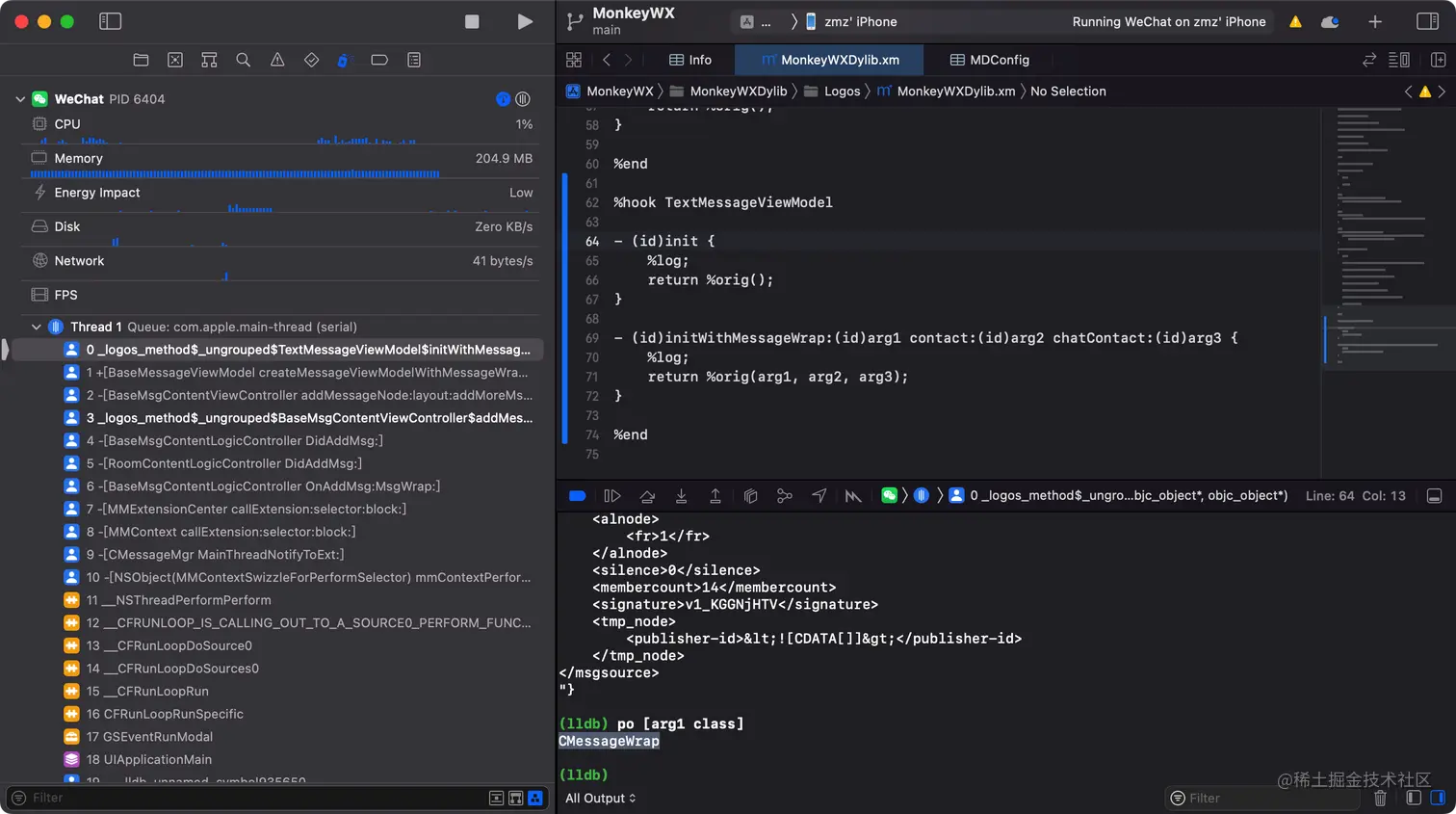Go back in editor history
The width and height of the screenshot is (1456, 814).
click(x=607, y=60)
